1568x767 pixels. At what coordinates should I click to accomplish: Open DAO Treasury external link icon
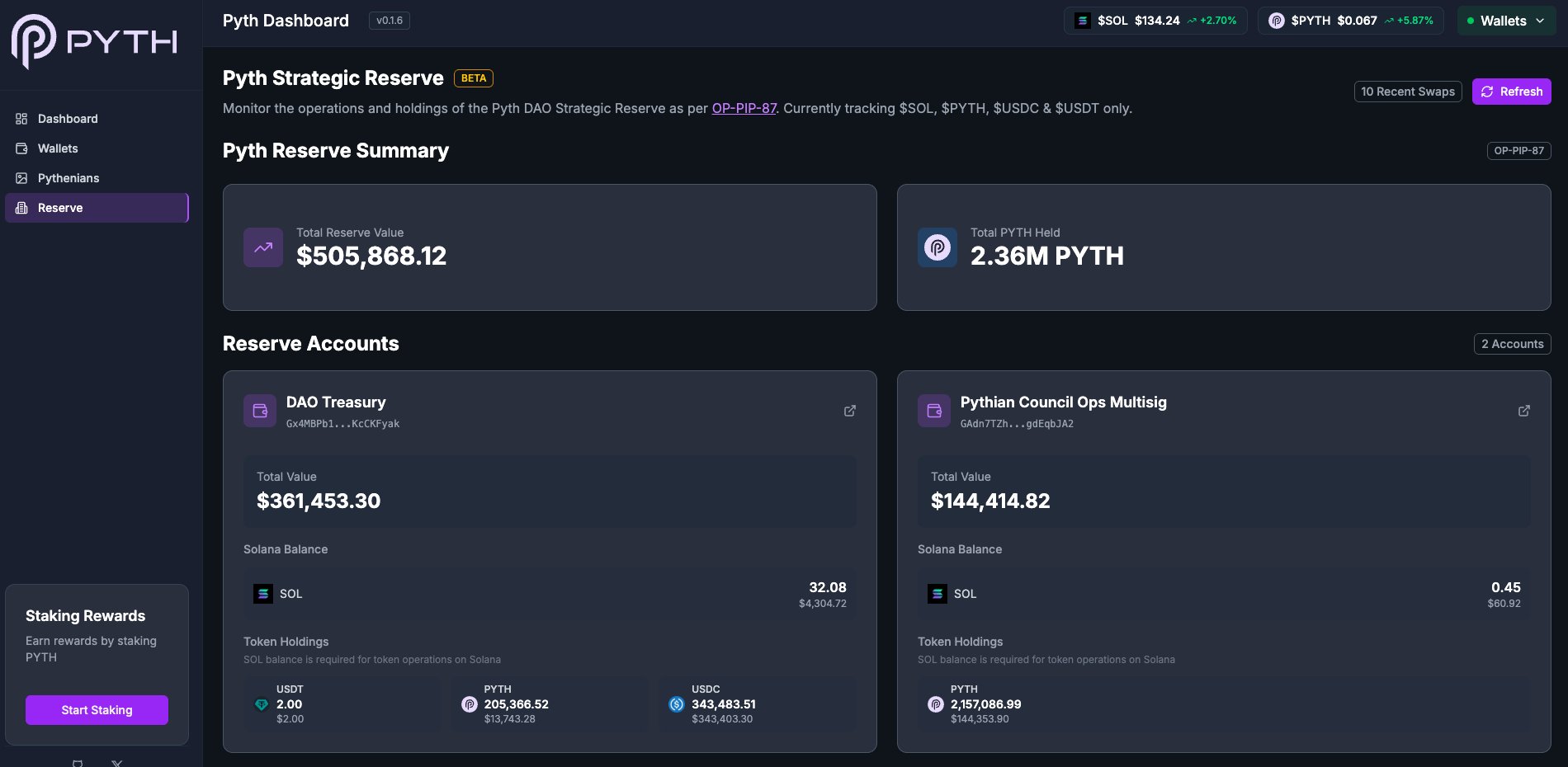849,411
